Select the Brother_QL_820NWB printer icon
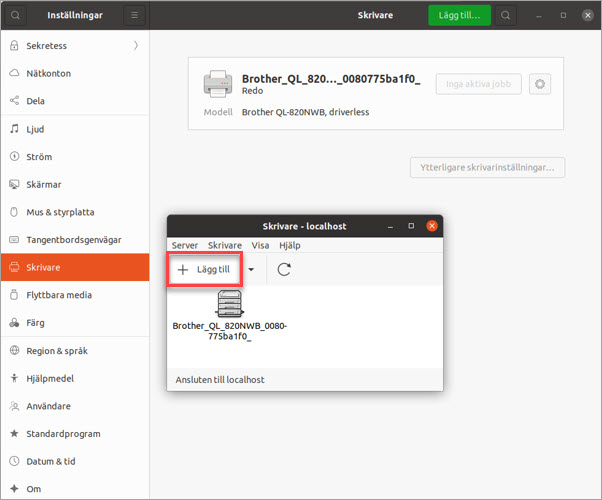The image size is (602, 500). 229,304
